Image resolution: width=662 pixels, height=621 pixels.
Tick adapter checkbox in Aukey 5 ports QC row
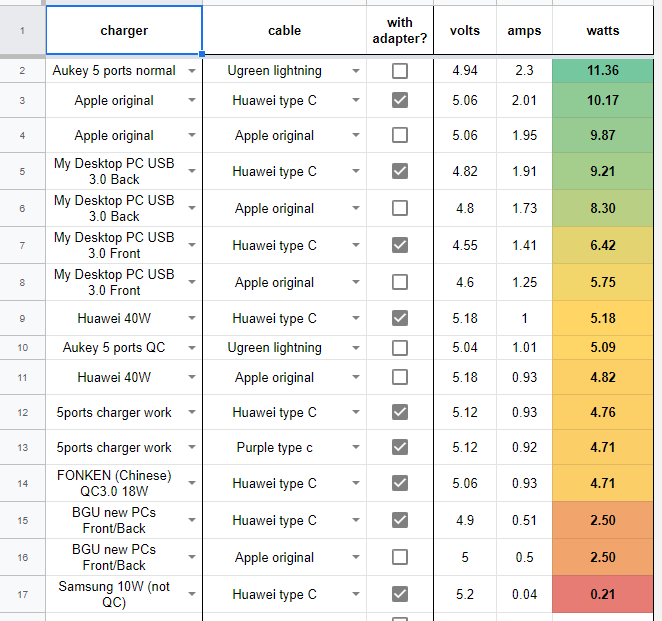click(400, 348)
